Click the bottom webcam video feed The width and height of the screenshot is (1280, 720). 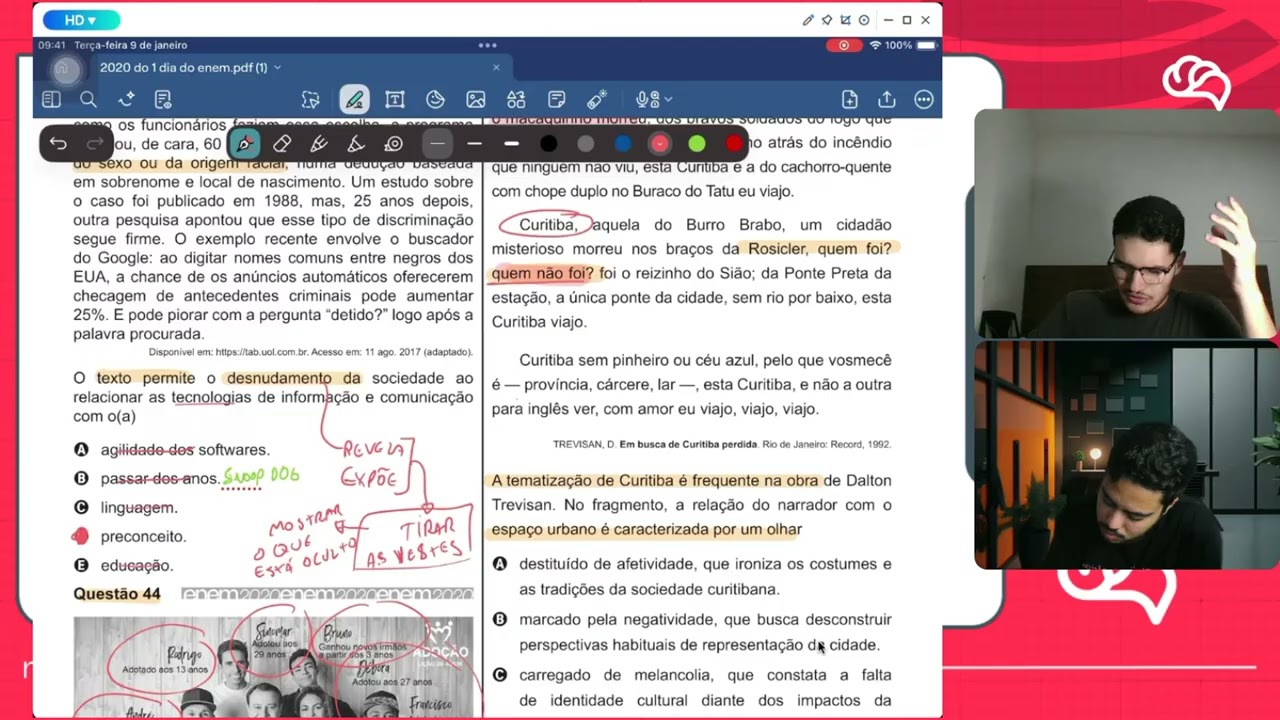click(x=1126, y=455)
